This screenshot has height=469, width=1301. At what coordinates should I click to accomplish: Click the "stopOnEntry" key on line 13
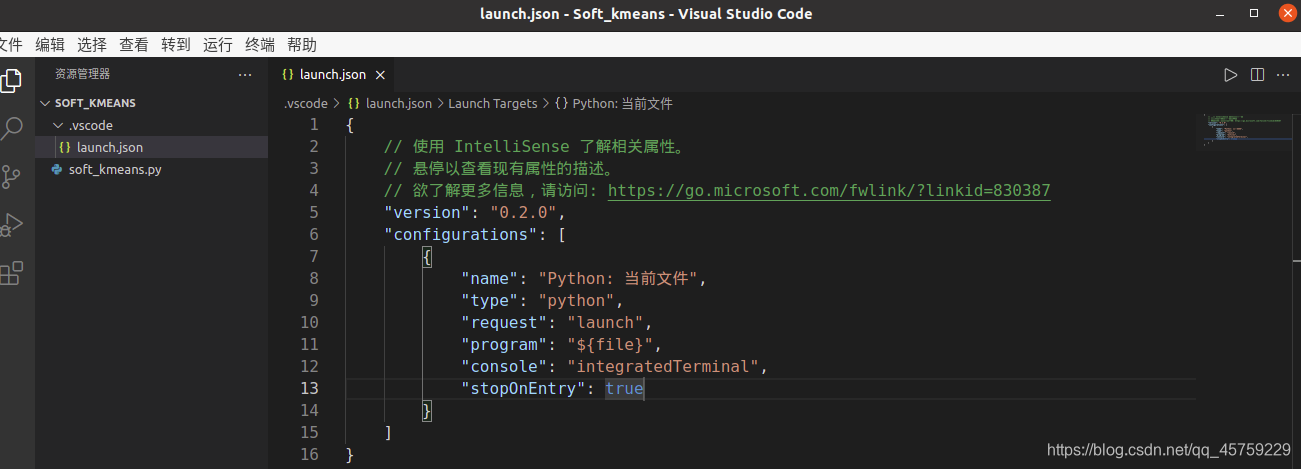(524, 388)
